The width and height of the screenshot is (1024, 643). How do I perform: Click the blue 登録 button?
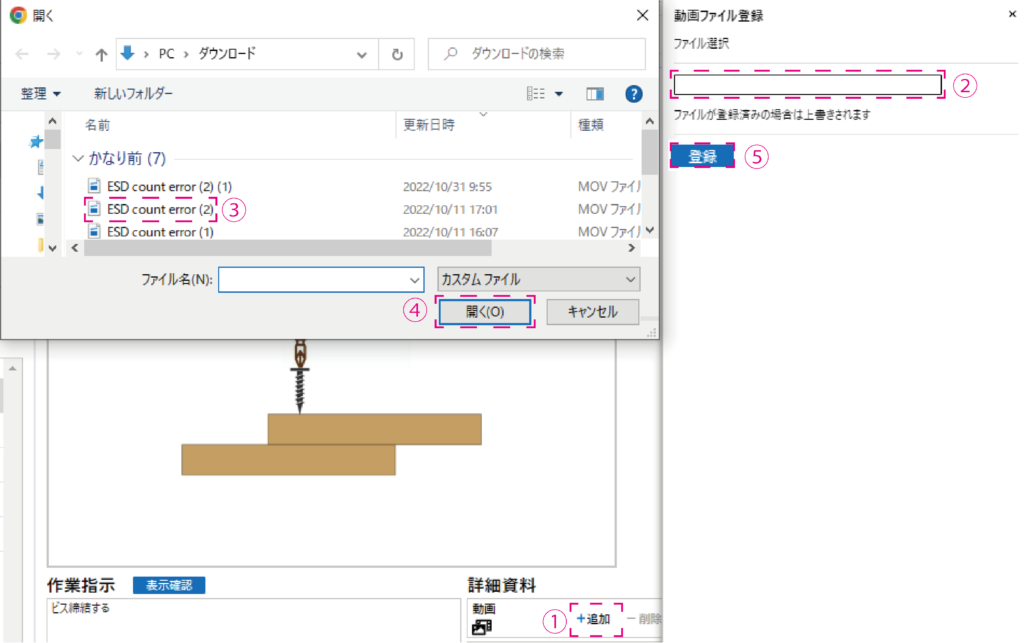point(702,157)
